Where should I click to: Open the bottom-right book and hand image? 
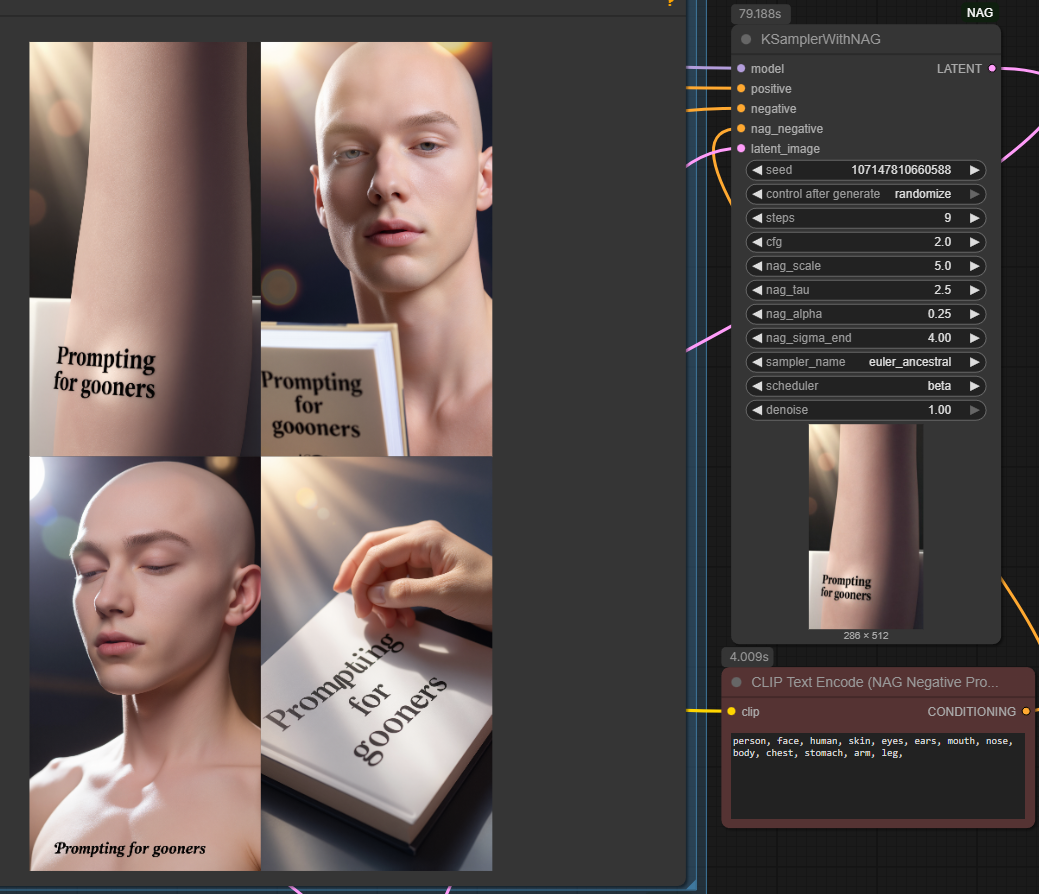coord(376,663)
